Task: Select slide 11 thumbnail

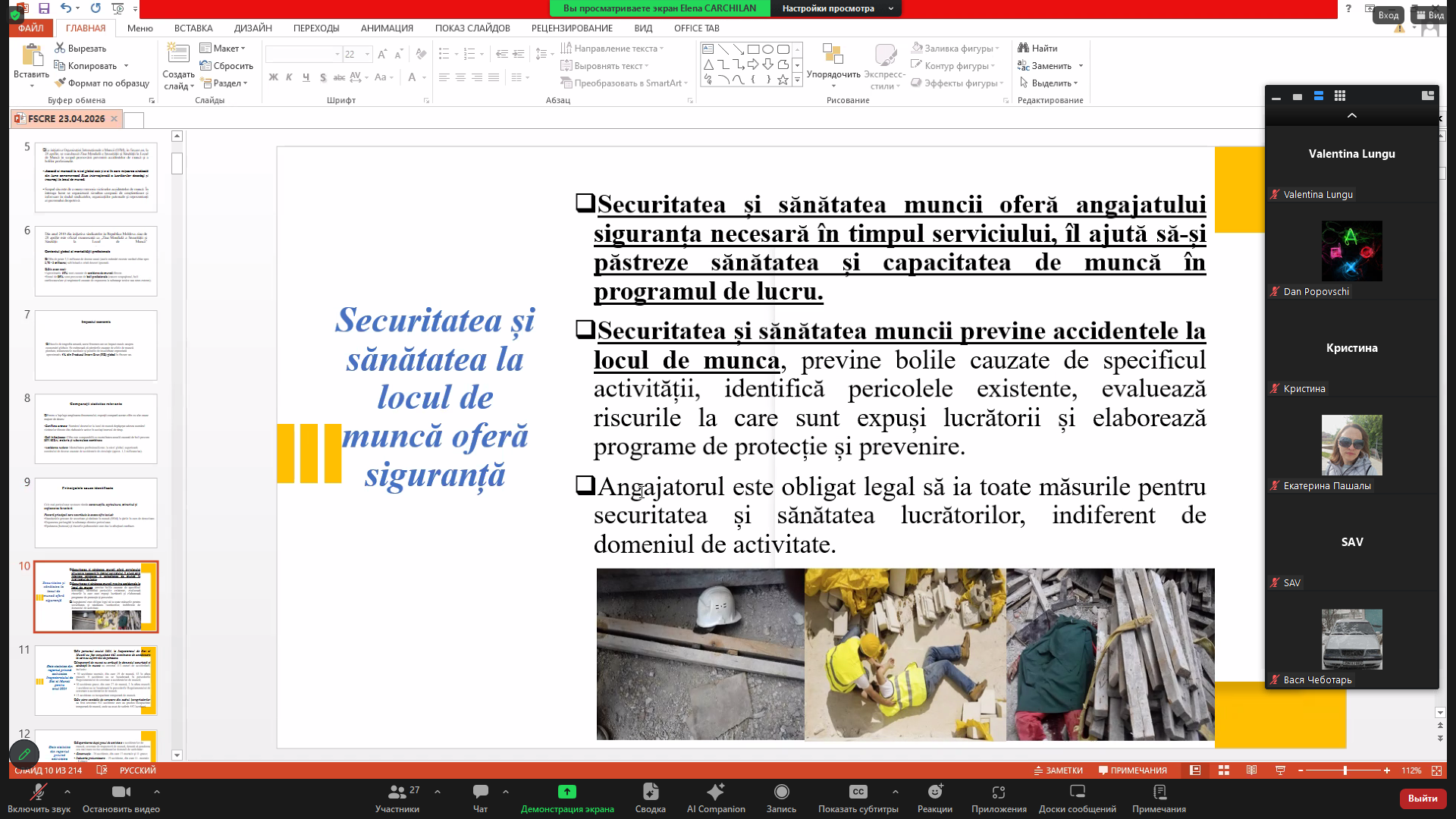Action: tap(96, 680)
